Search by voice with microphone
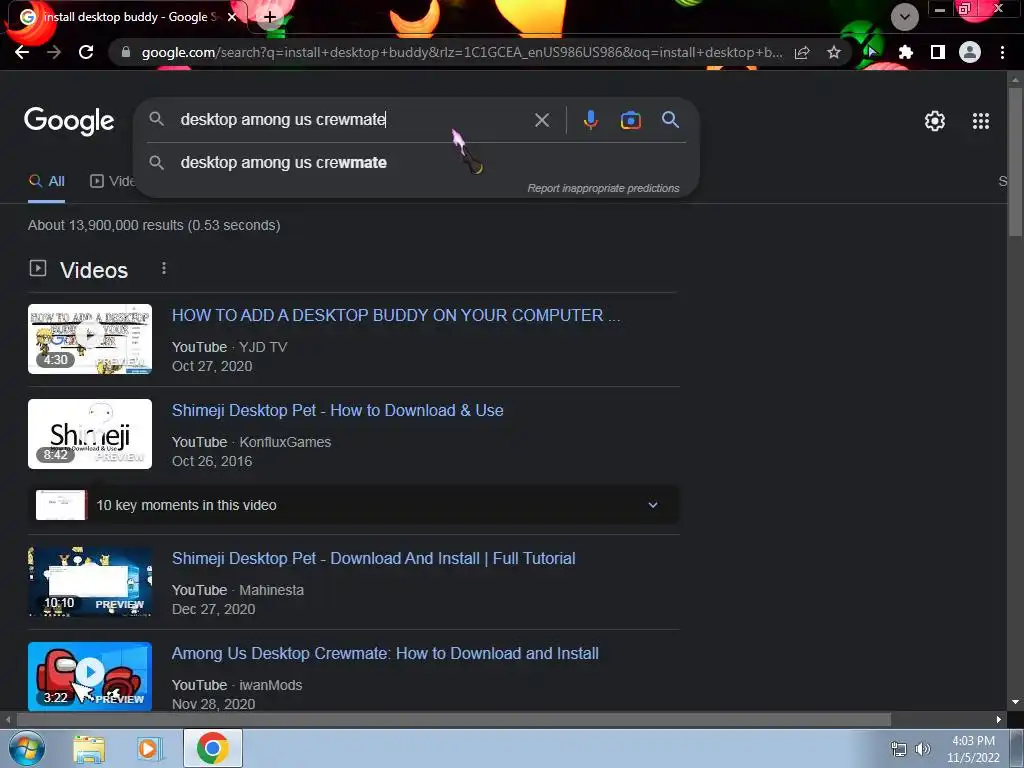This screenshot has width=1024, height=768. click(x=590, y=120)
